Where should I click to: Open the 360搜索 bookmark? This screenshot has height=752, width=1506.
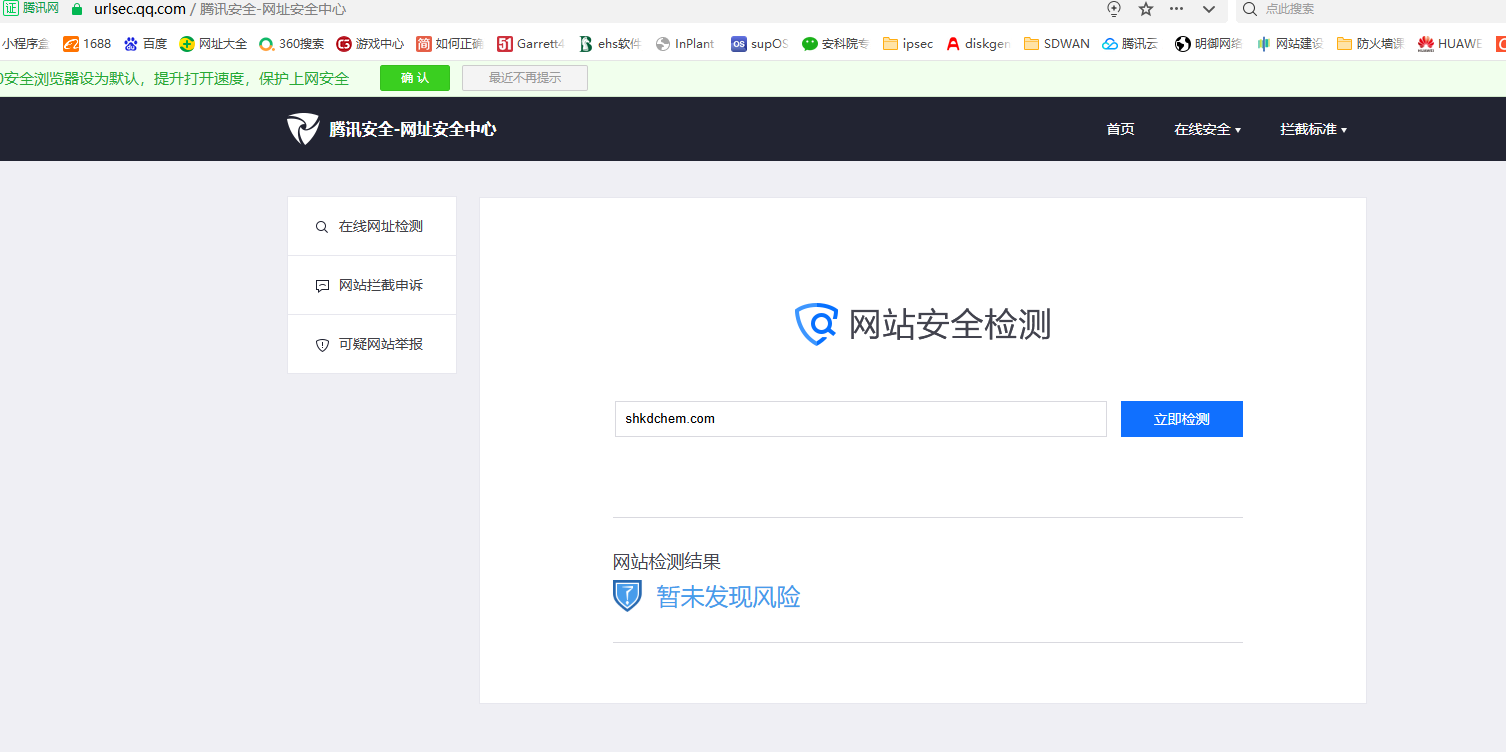[291, 44]
